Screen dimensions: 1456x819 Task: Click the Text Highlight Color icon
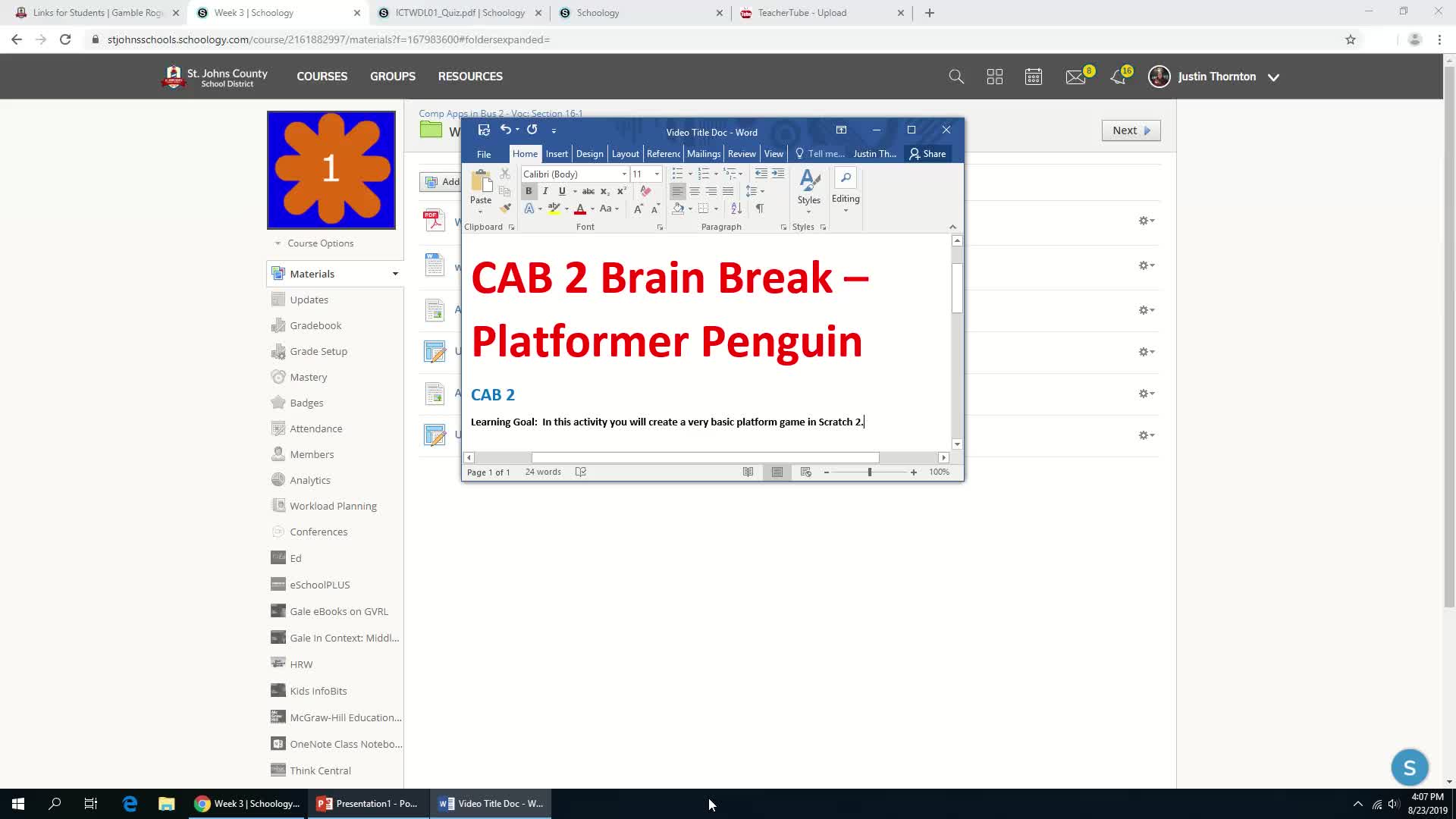tap(553, 208)
